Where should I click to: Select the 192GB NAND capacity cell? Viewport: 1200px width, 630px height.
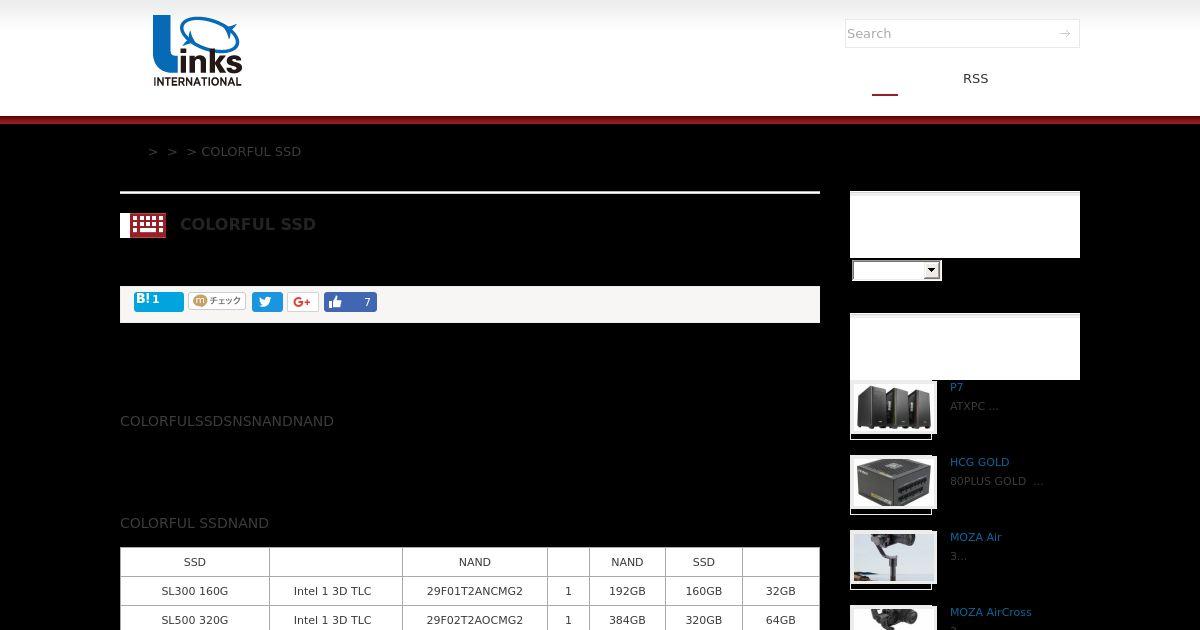pos(627,591)
